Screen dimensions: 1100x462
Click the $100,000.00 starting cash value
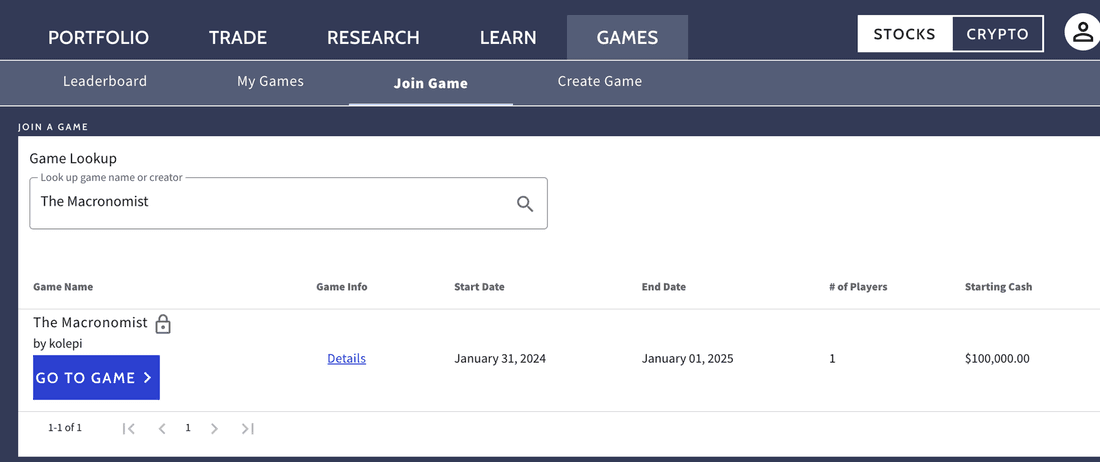997,359
